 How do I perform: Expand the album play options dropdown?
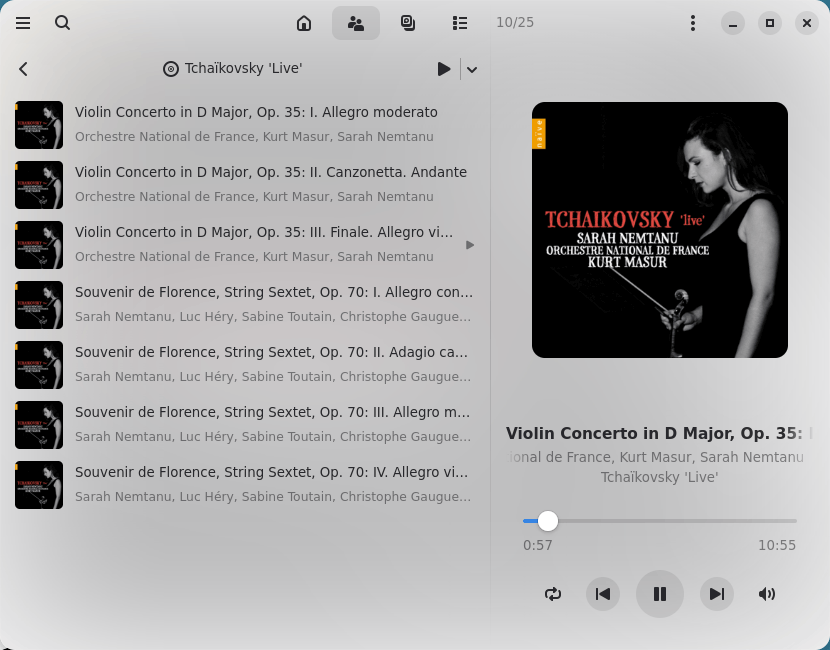(472, 69)
